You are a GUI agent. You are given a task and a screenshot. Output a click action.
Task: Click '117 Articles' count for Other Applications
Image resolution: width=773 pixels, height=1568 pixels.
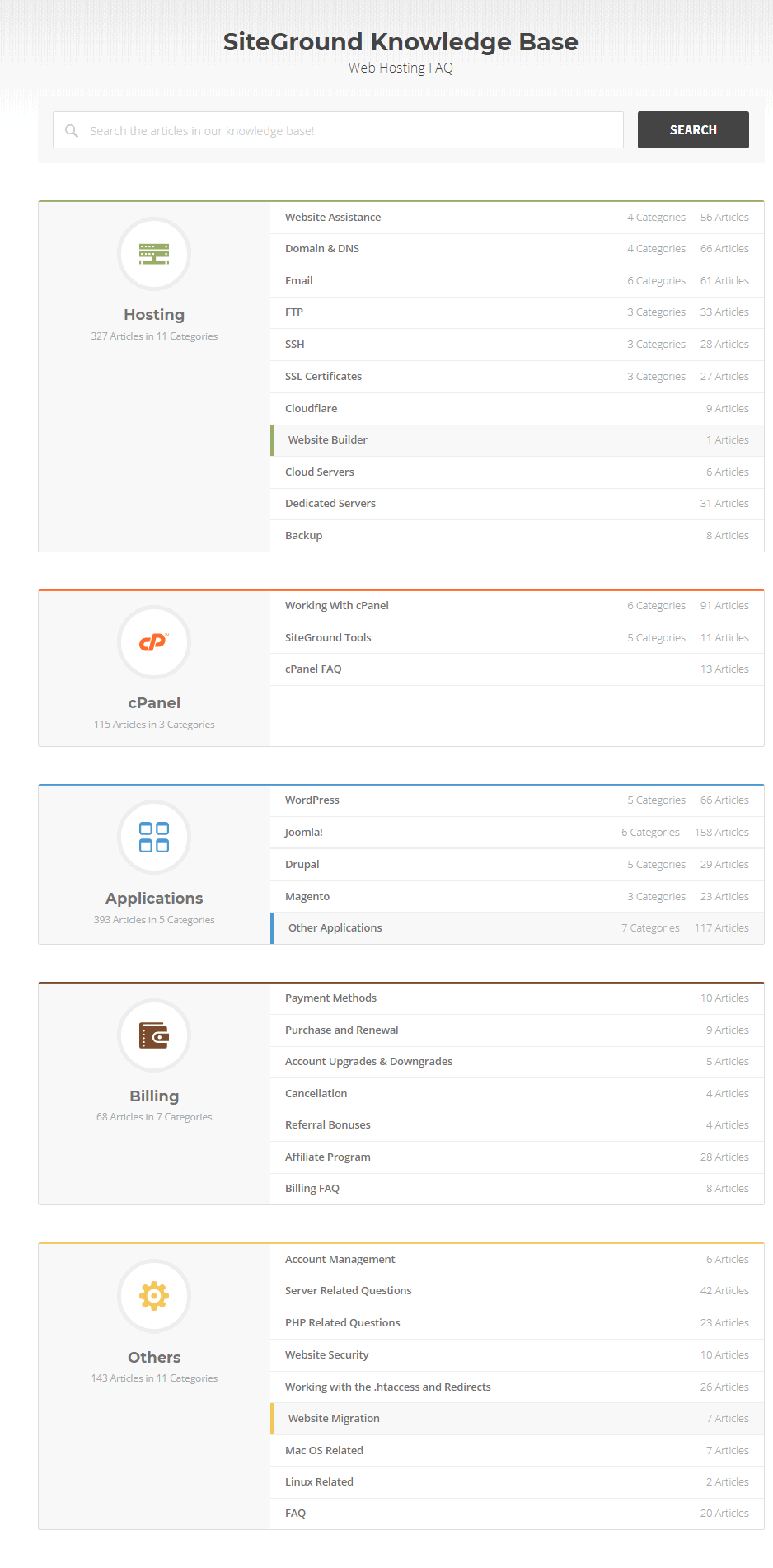pyautogui.click(x=722, y=928)
